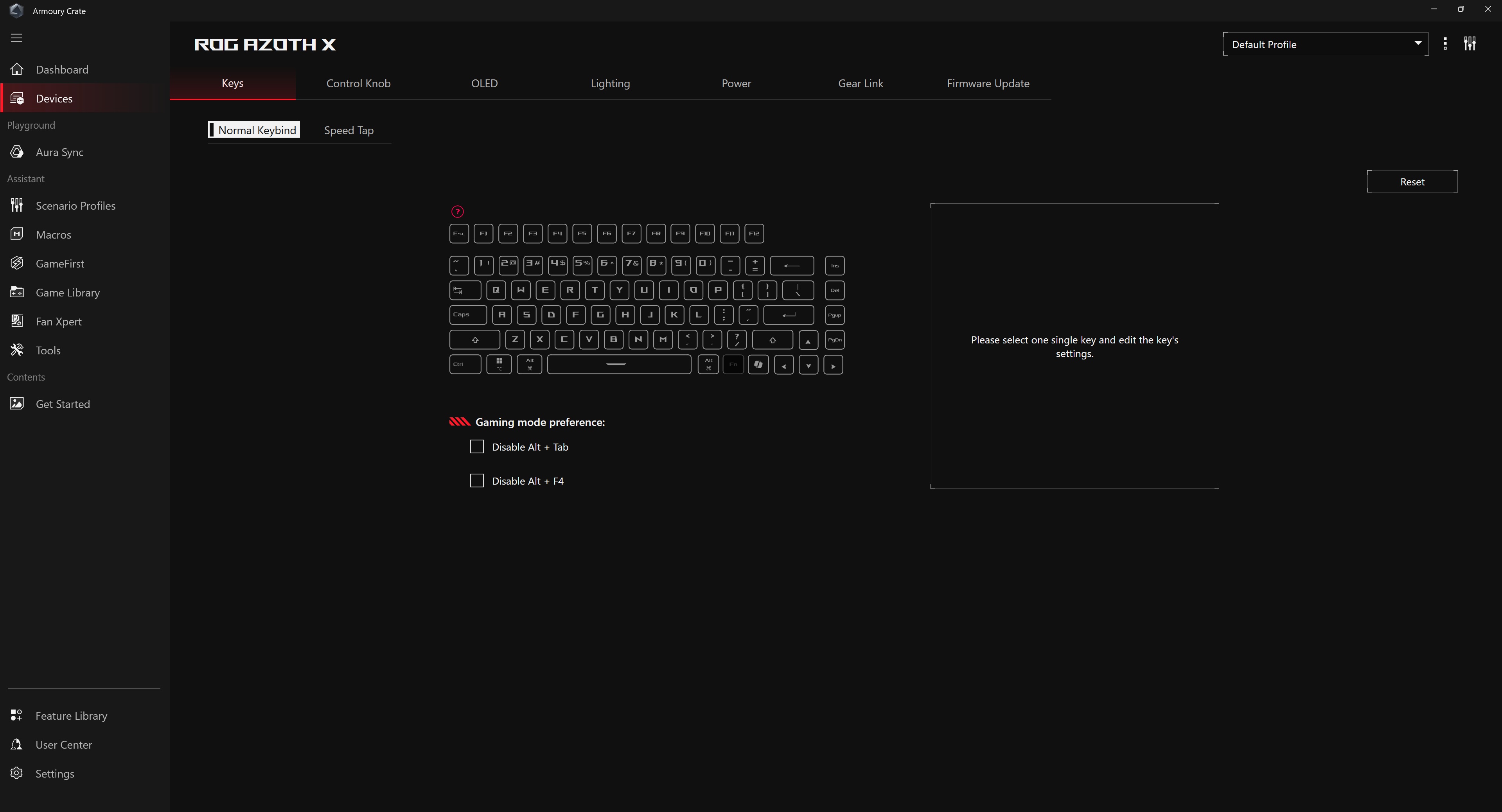Select the left Shift key
Screen dimensions: 1502x812
pyautogui.click(x=474, y=340)
